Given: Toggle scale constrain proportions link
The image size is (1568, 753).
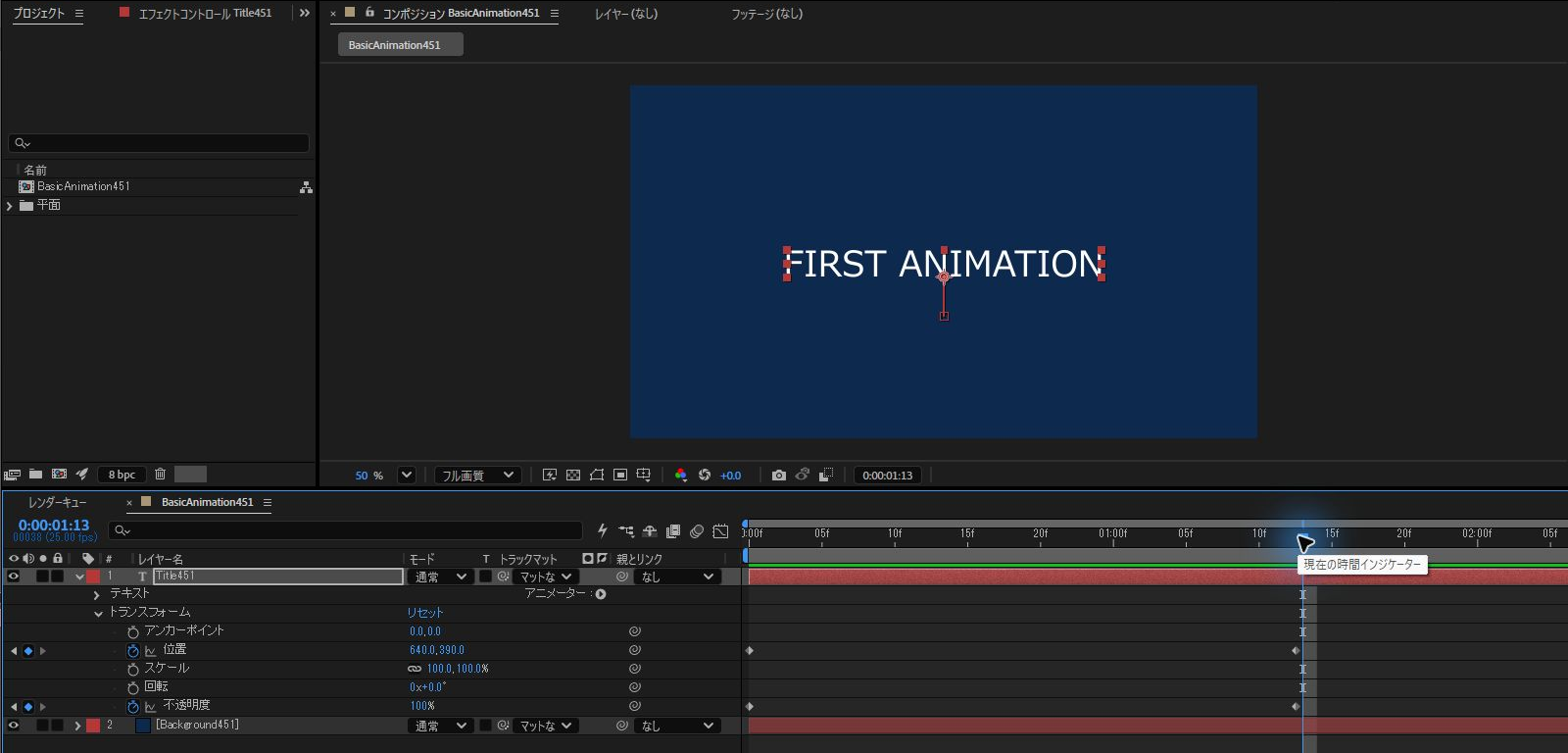Looking at the screenshot, I should [x=415, y=669].
